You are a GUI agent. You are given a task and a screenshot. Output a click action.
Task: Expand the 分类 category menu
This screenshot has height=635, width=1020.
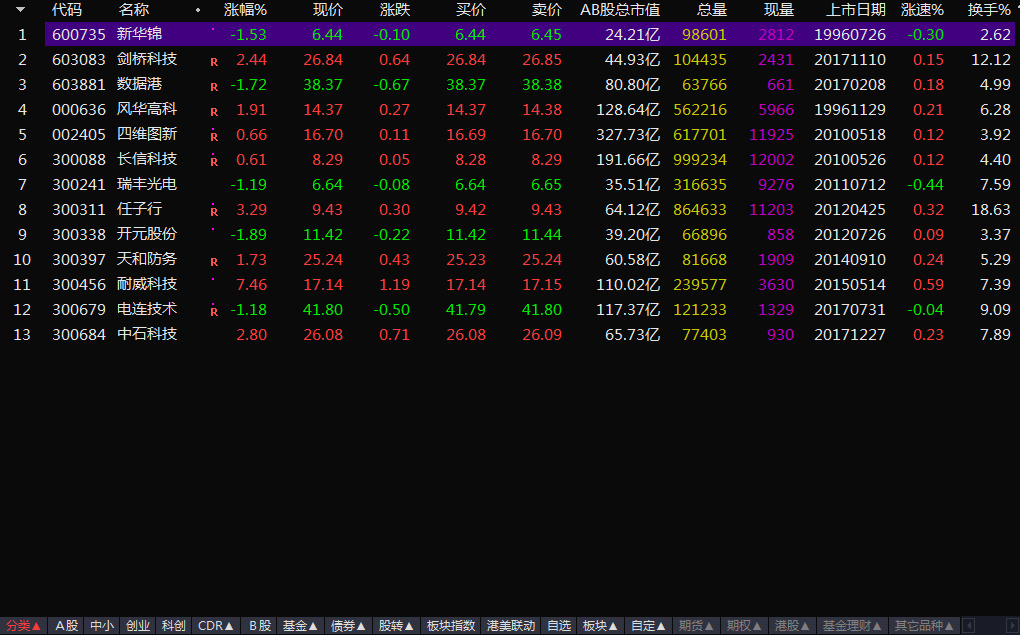[24, 626]
